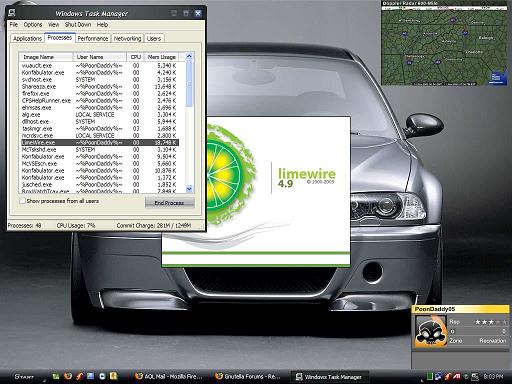Open the Options menu
Image resolution: width=512 pixels, height=384 pixels.
pyautogui.click(x=33, y=25)
